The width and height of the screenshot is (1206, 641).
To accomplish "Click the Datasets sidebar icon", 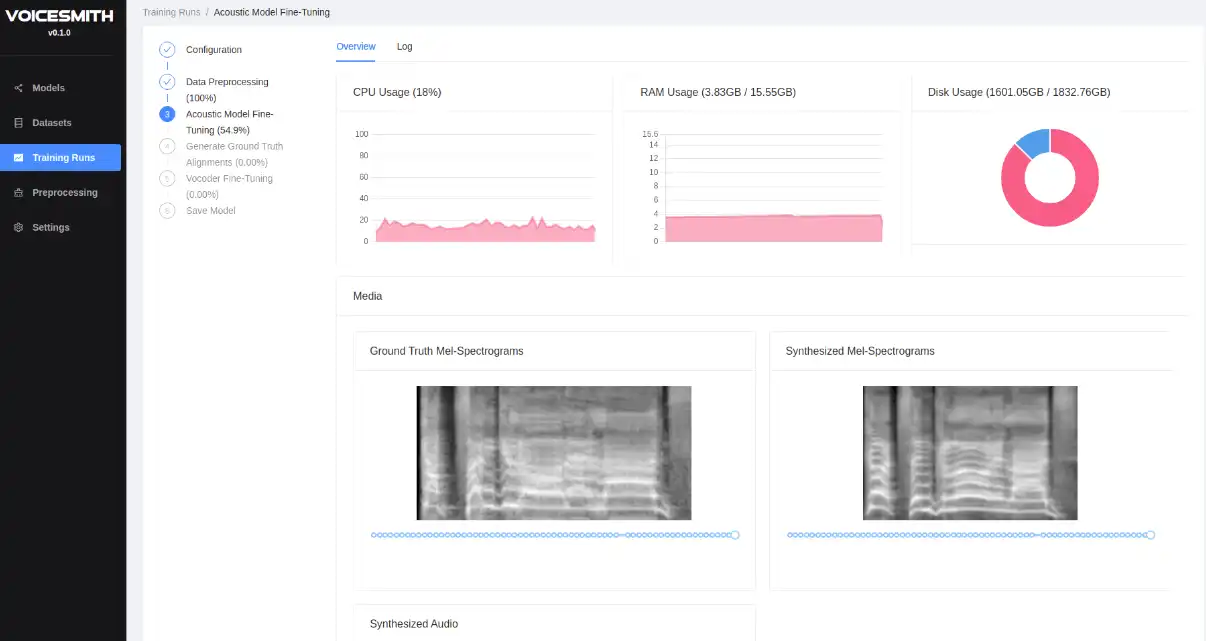I will click(18, 123).
